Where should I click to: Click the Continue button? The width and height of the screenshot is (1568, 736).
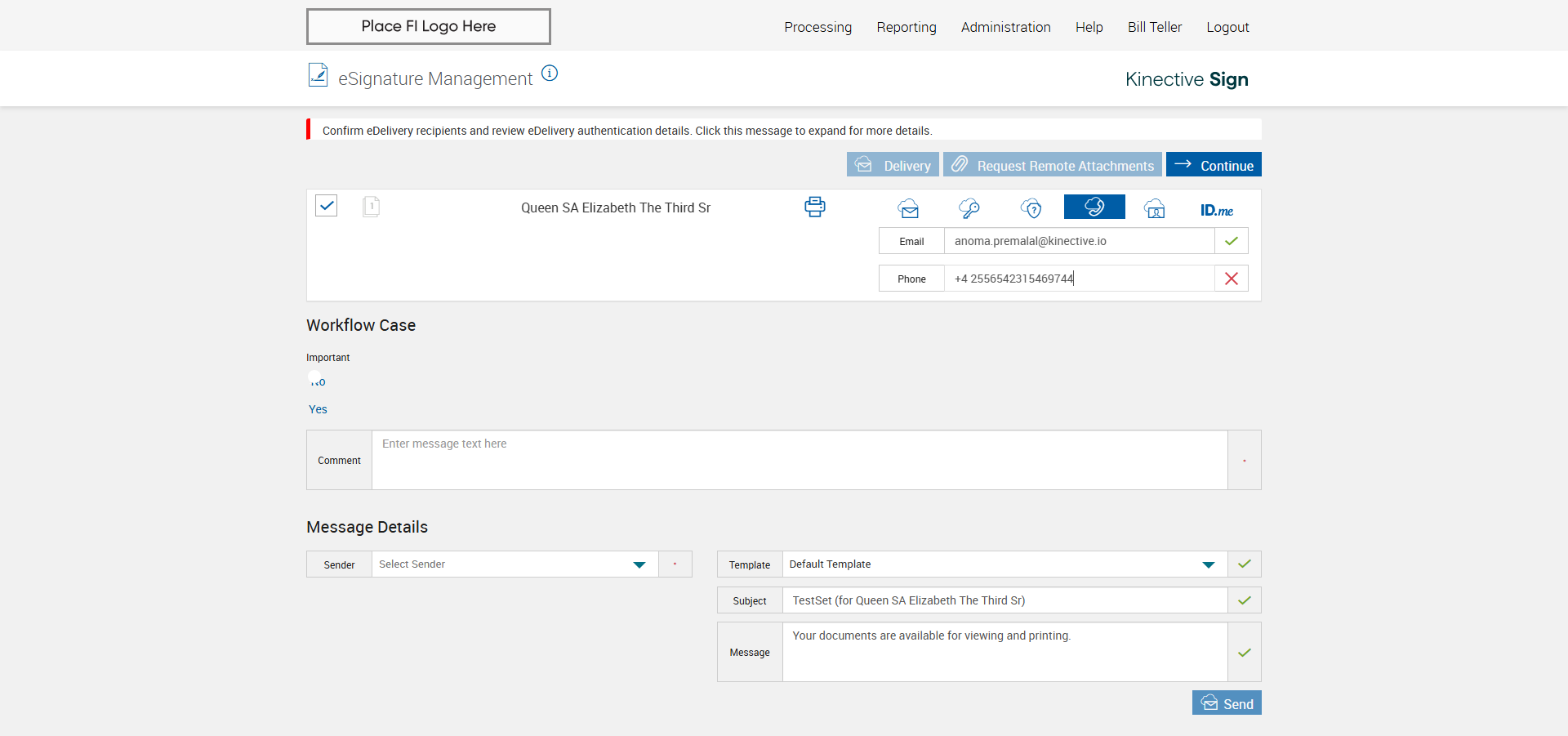click(1214, 165)
